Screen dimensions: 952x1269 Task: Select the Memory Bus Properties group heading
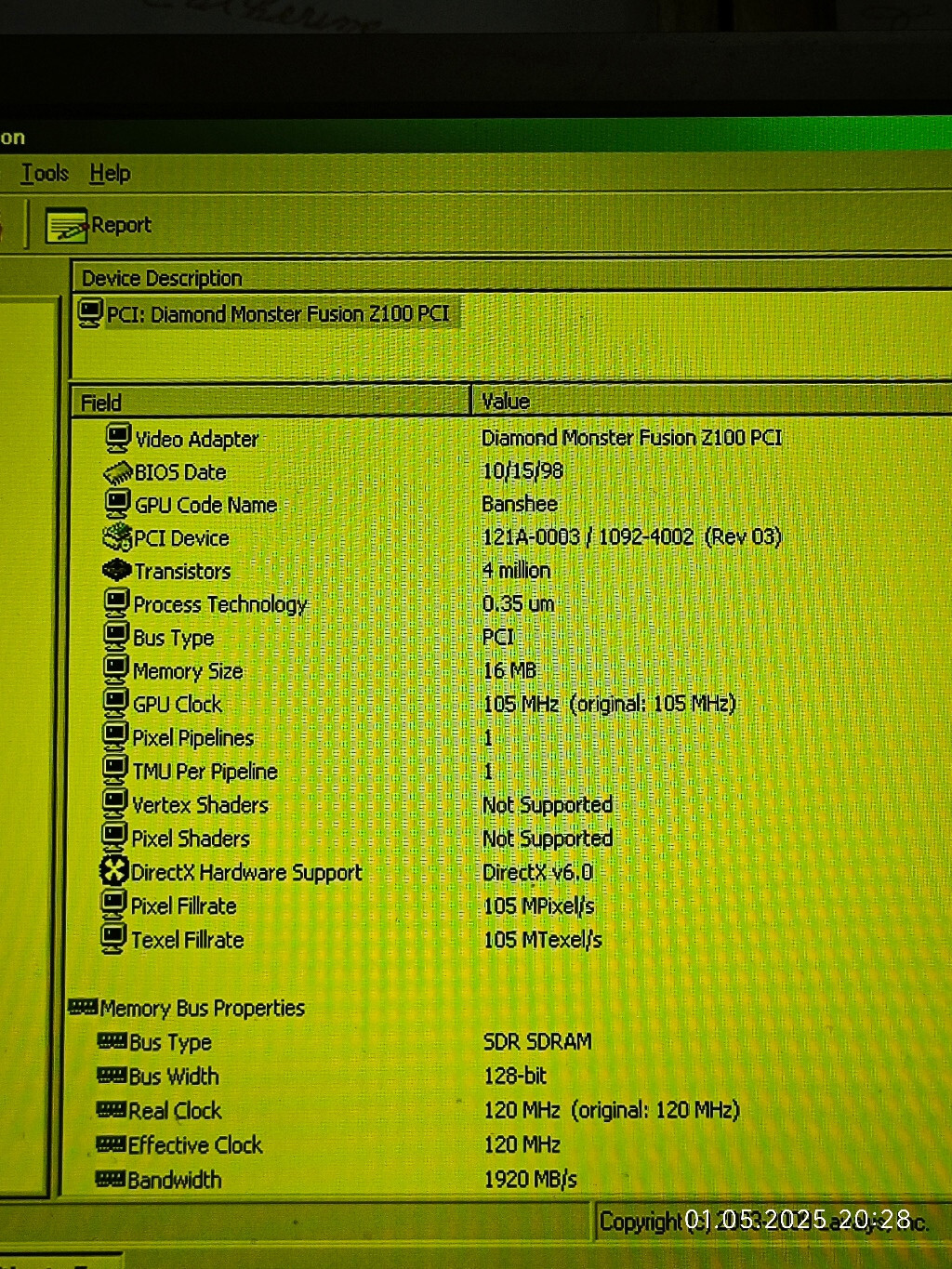pyautogui.click(x=203, y=1009)
